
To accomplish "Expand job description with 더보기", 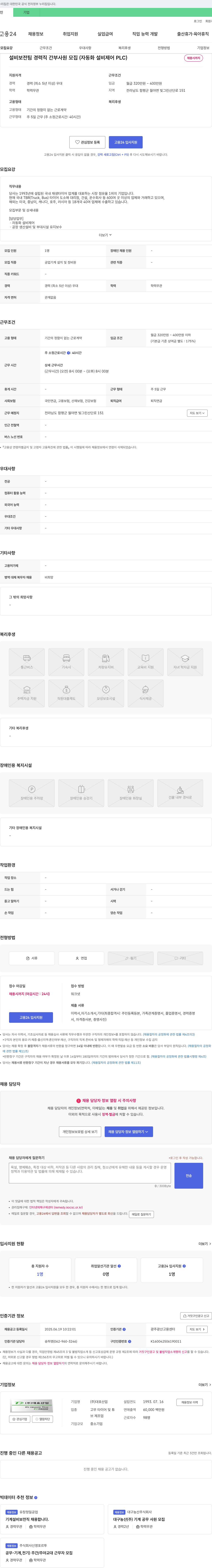I will [105, 235].
